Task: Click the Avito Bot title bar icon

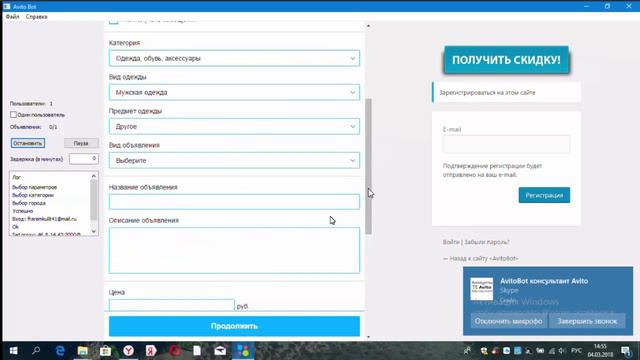Action: [x=7, y=6]
